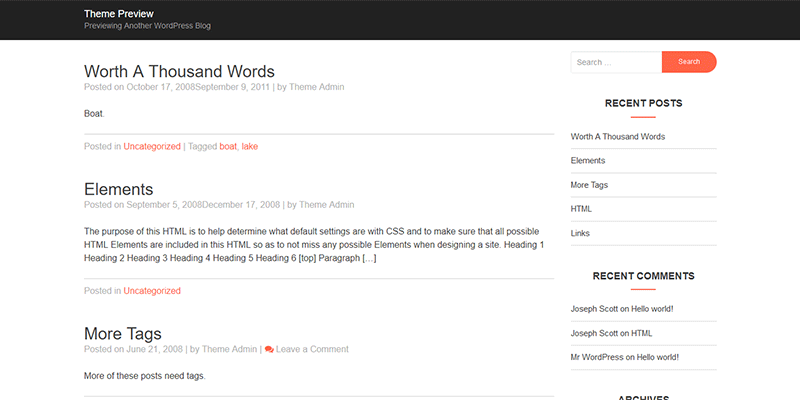Focus the Search input field

[616, 62]
